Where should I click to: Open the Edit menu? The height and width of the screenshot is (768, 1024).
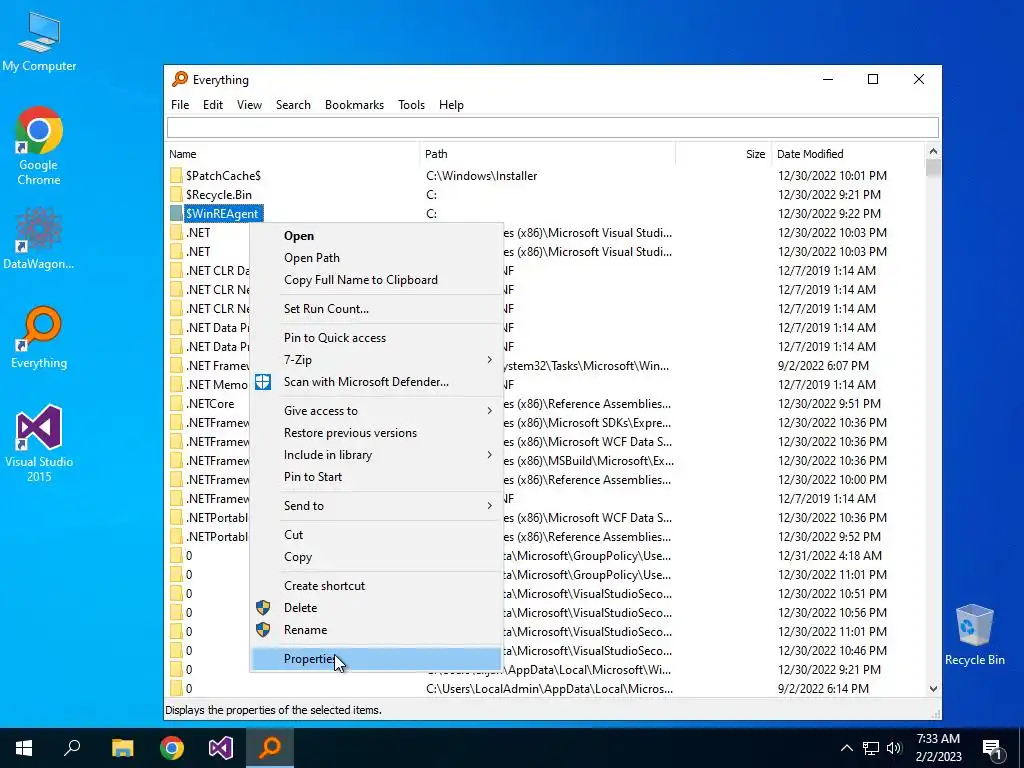click(213, 105)
